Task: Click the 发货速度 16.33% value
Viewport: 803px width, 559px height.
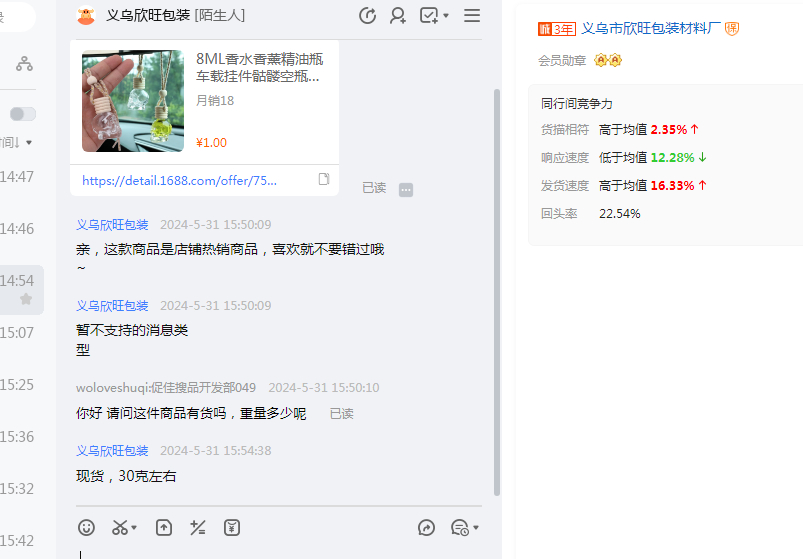Action: point(672,185)
